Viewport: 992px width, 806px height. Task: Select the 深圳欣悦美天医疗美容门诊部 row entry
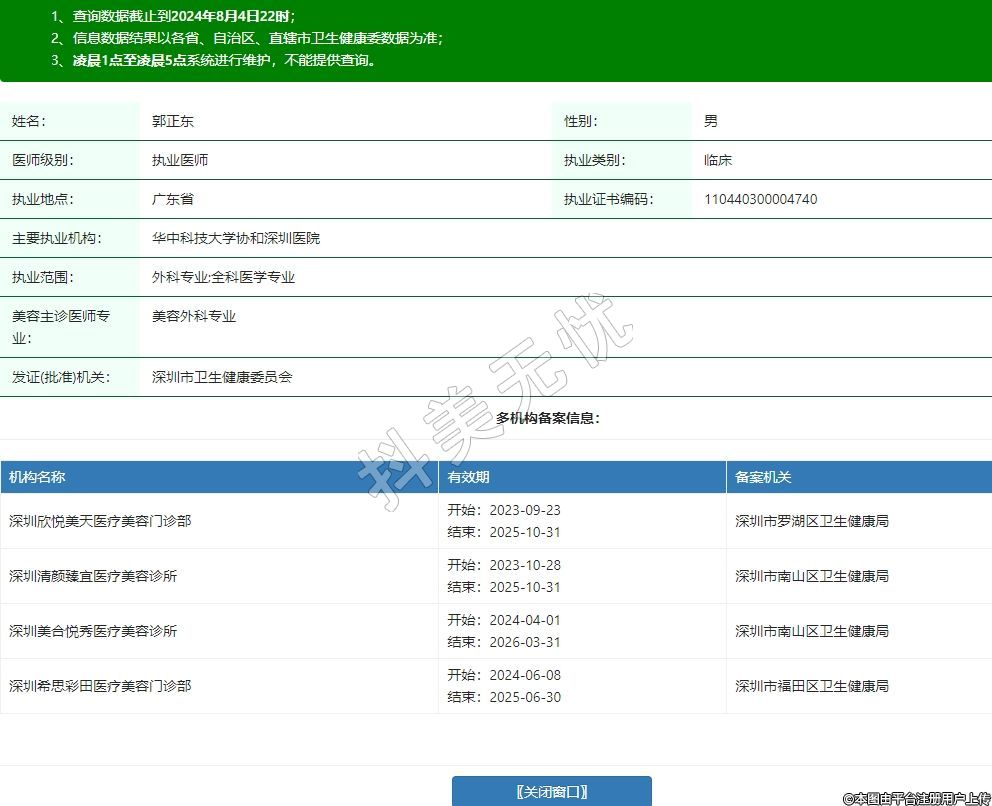pyautogui.click(x=100, y=521)
